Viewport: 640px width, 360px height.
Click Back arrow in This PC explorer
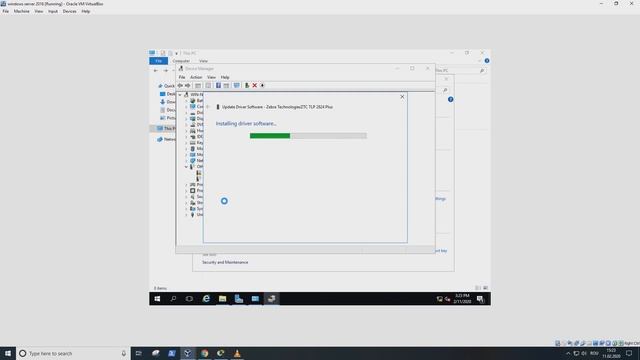point(156,71)
